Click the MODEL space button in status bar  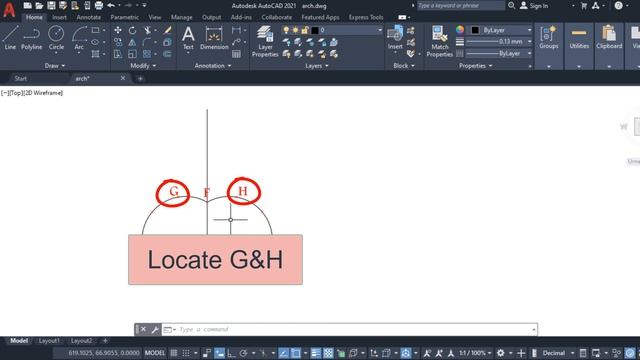point(155,353)
